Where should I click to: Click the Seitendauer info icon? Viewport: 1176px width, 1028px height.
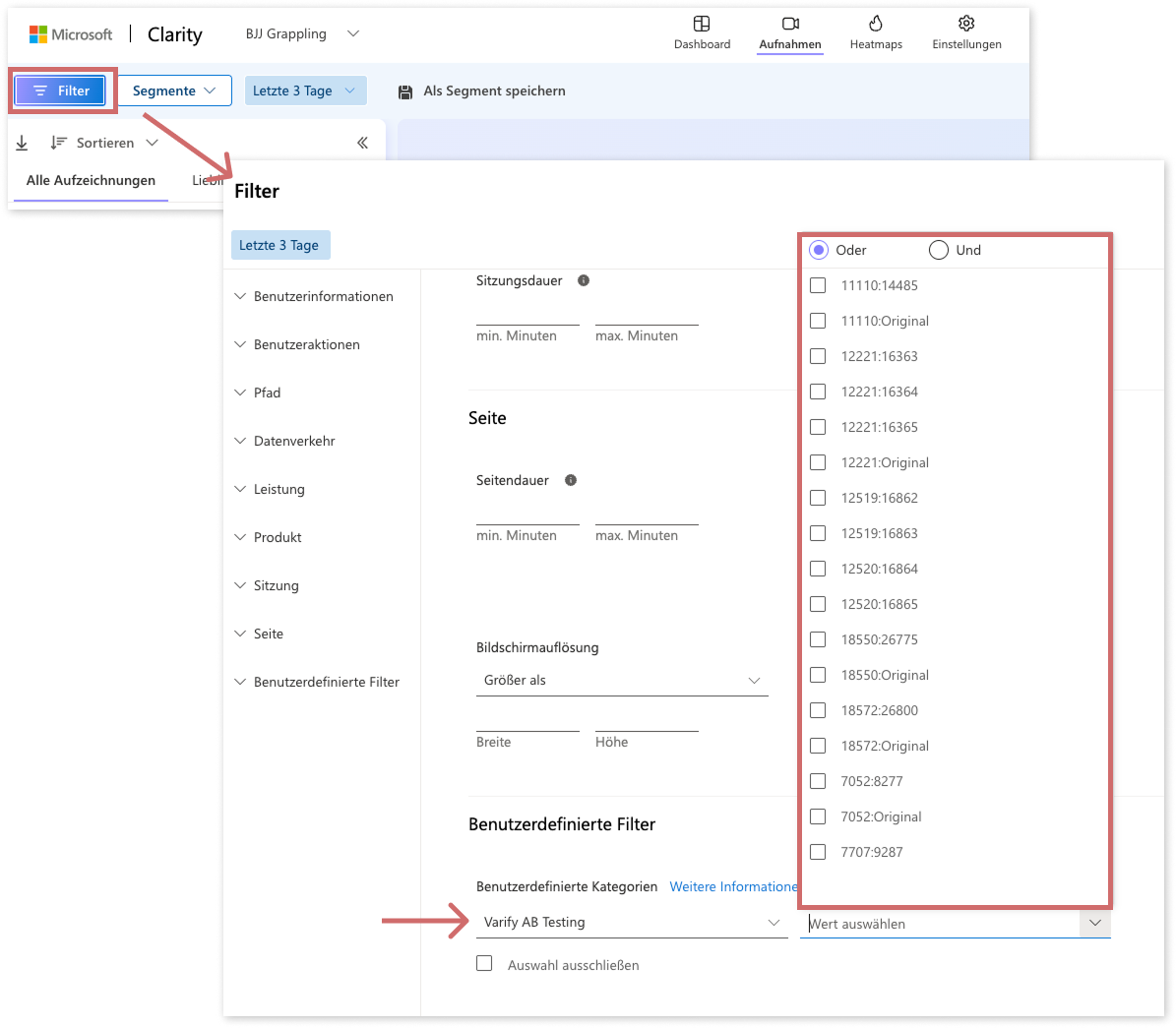point(571,480)
